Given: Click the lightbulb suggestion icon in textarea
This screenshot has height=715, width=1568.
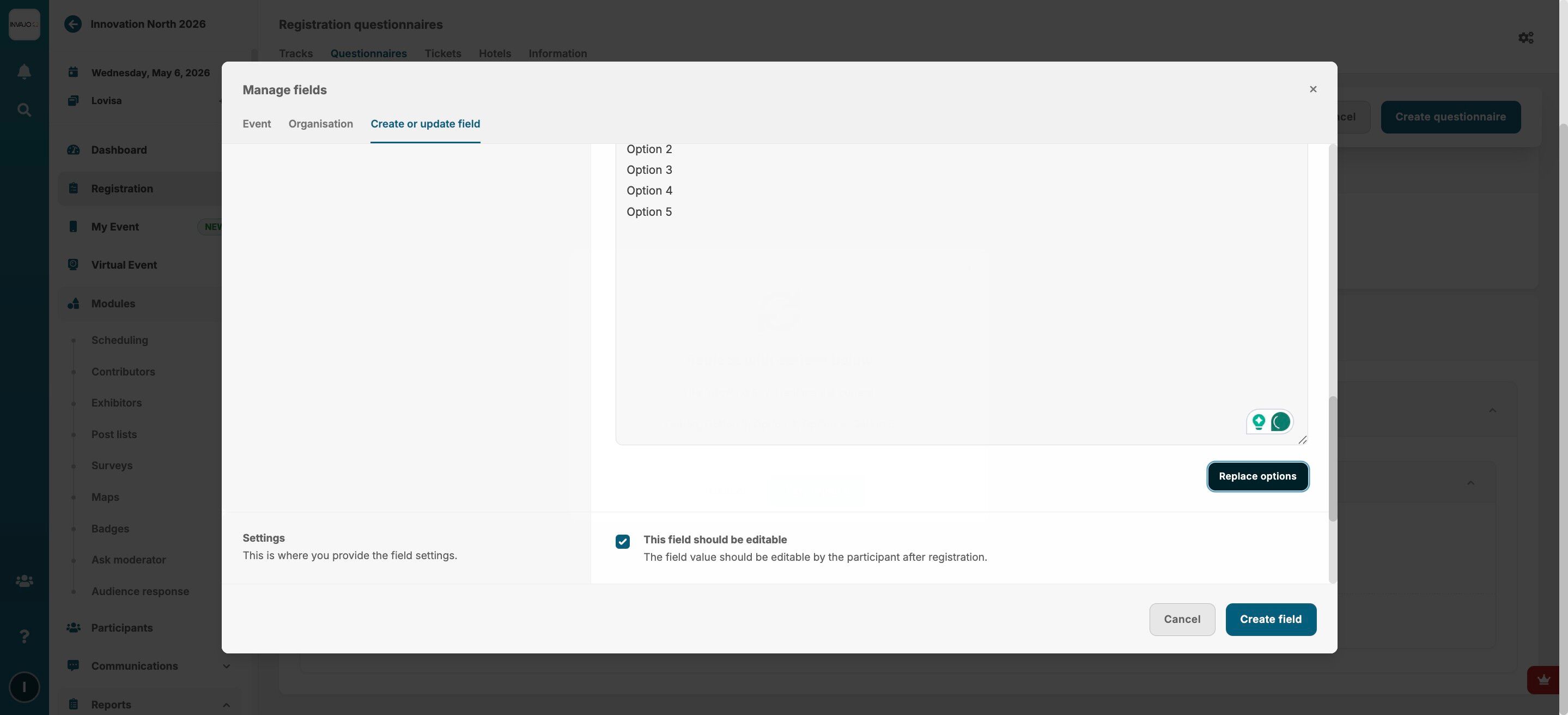Looking at the screenshot, I should [1259, 421].
